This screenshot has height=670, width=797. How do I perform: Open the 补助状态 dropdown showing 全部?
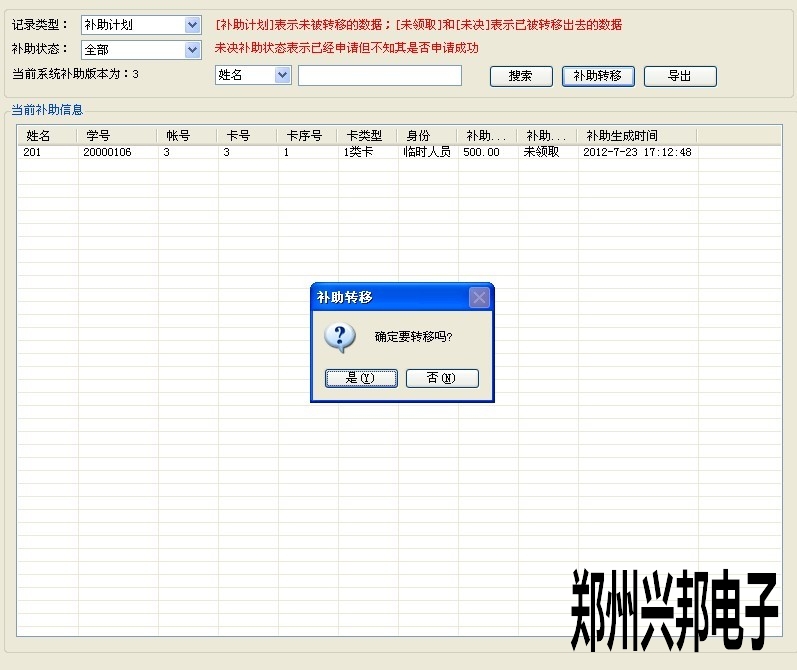(x=141, y=50)
